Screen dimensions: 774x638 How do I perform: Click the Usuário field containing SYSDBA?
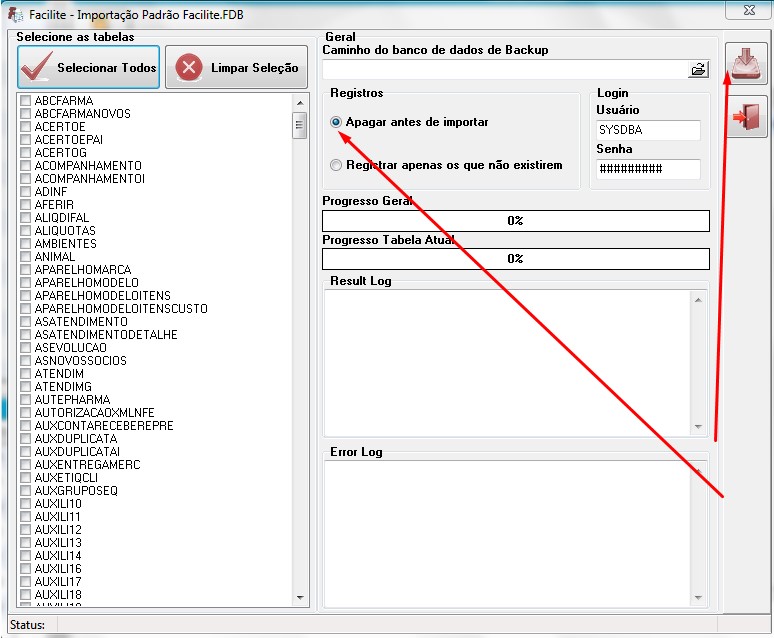point(648,130)
